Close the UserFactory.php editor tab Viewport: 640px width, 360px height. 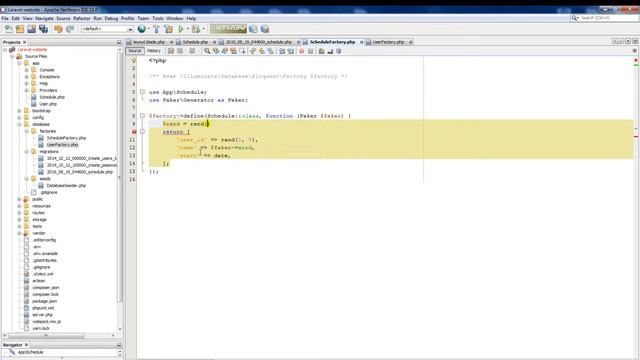click(x=411, y=42)
